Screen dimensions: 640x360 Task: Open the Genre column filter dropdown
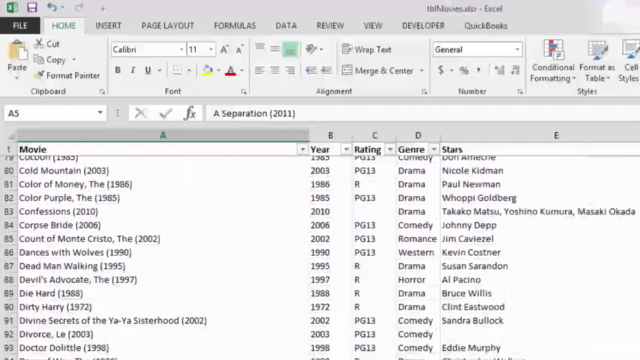pyautogui.click(x=434, y=149)
